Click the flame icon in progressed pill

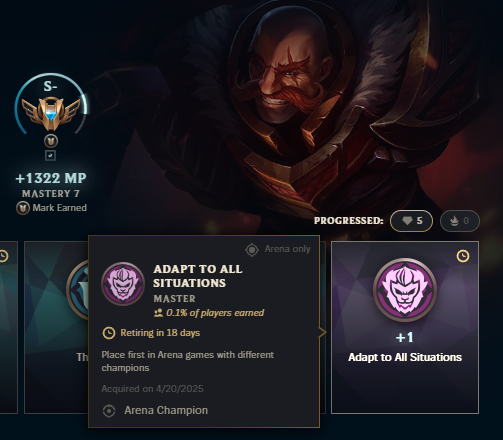(454, 221)
